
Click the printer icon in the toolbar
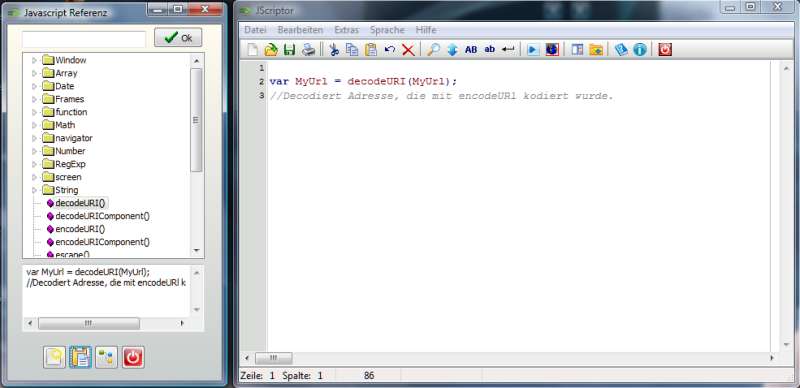[x=308, y=50]
